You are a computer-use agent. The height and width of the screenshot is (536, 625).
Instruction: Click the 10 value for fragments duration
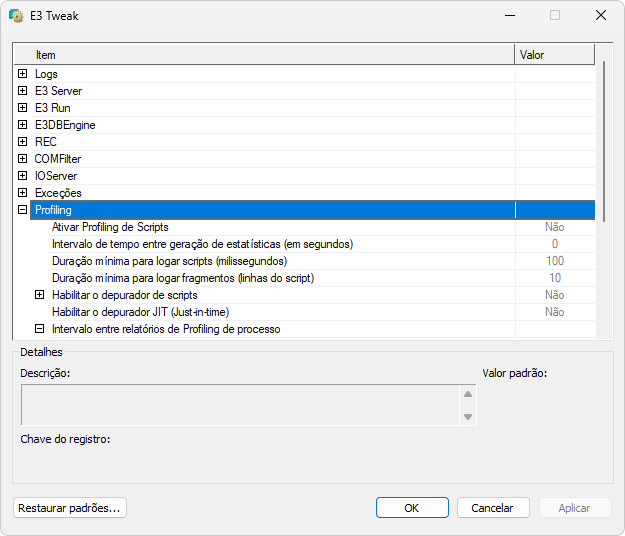[555, 278]
